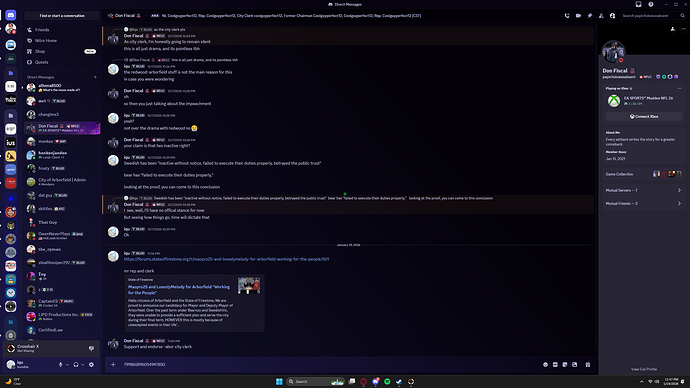Screen dimensions: 690x388
Task: Expand Mutual Friends list
Action: (643, 204)
